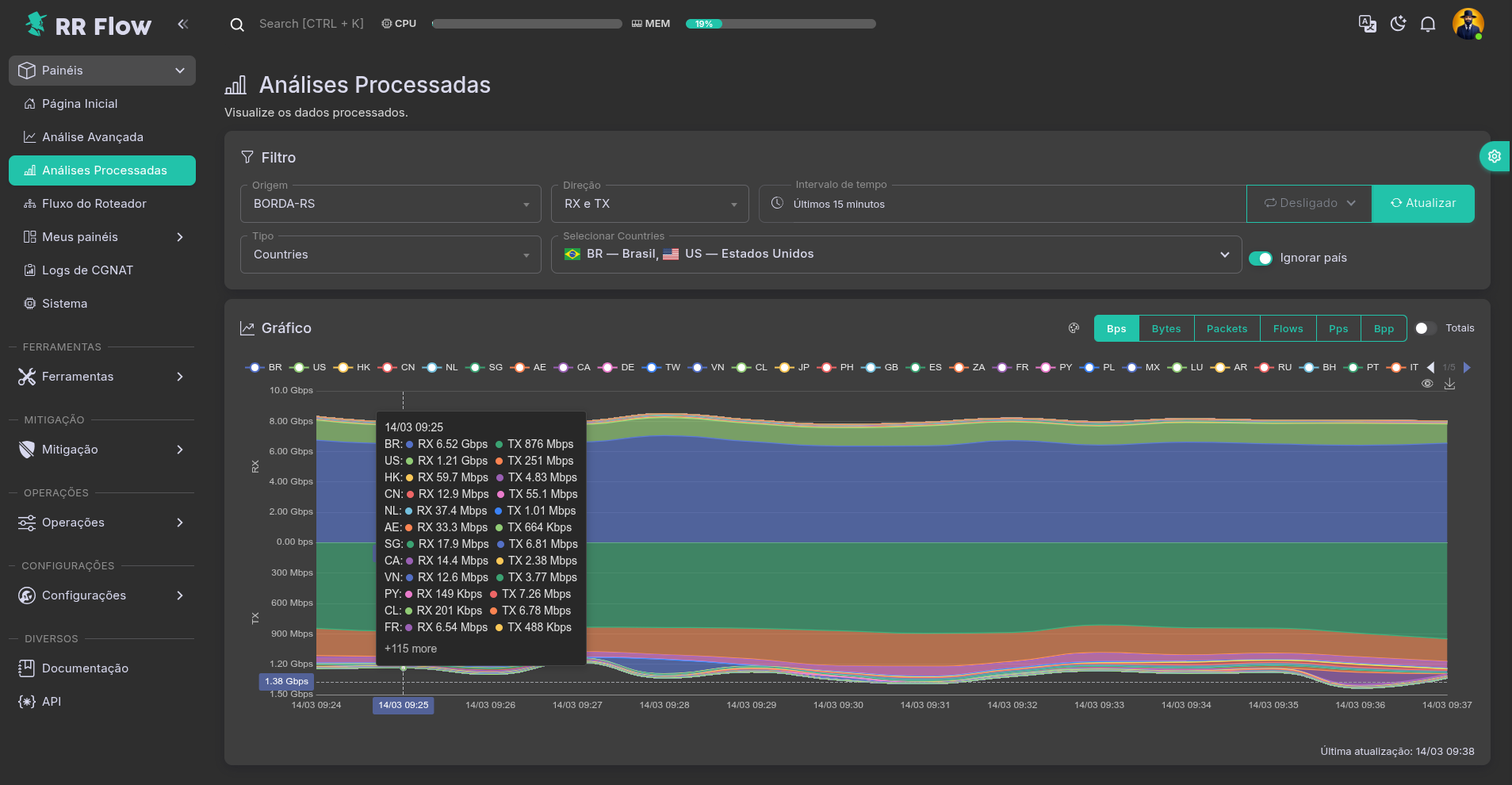The height and width of the screenshot is (785, 1512).
Task: Click the Atualizar button
Action: point(1422,204)
